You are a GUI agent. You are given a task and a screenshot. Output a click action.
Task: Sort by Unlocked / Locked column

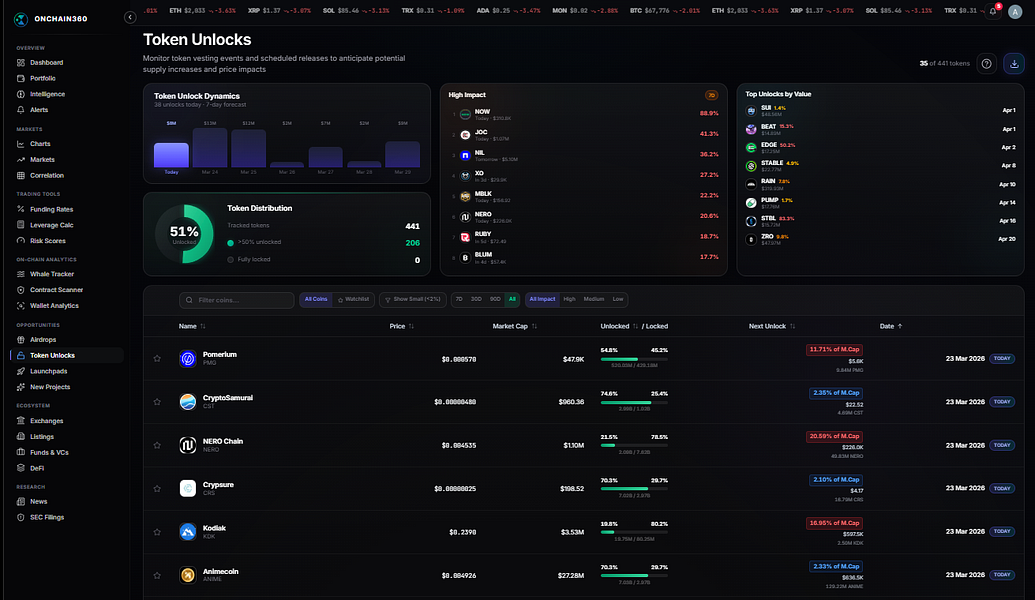point(634,326)
